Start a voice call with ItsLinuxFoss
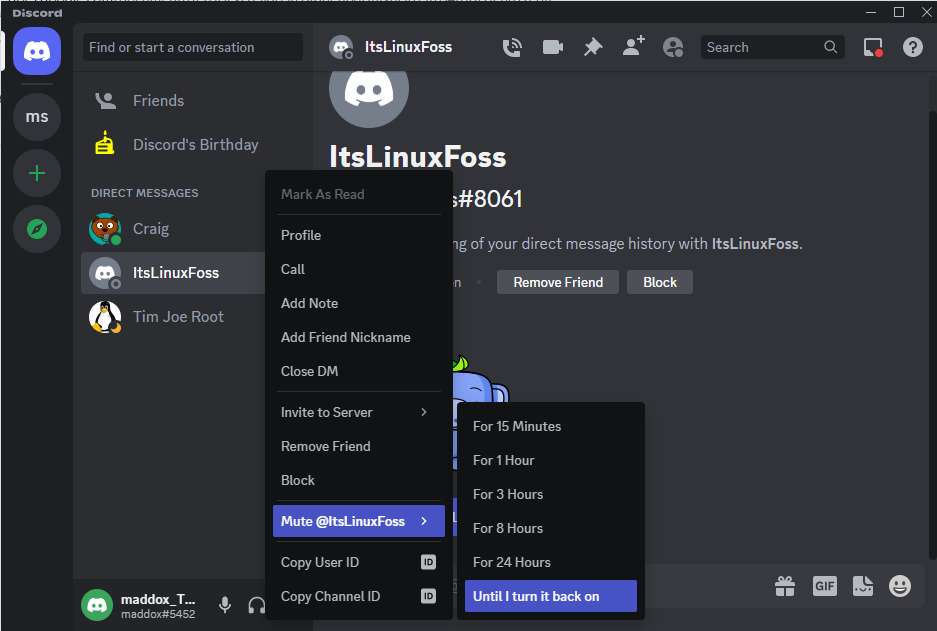This screenshot has height=631, width=937. pos(512,47)
